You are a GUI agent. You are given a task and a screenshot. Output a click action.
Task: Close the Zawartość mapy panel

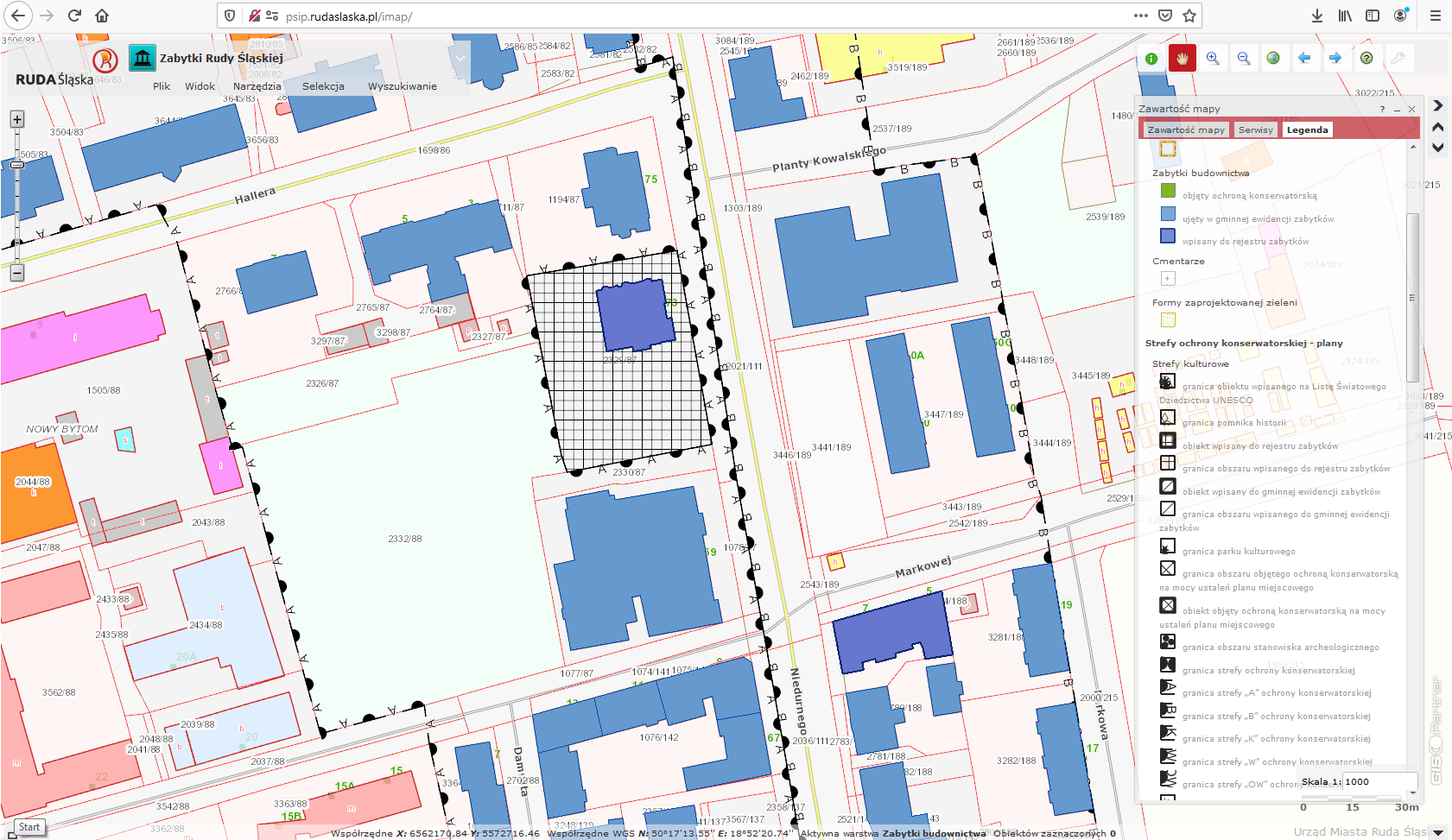pos(1411,109)
